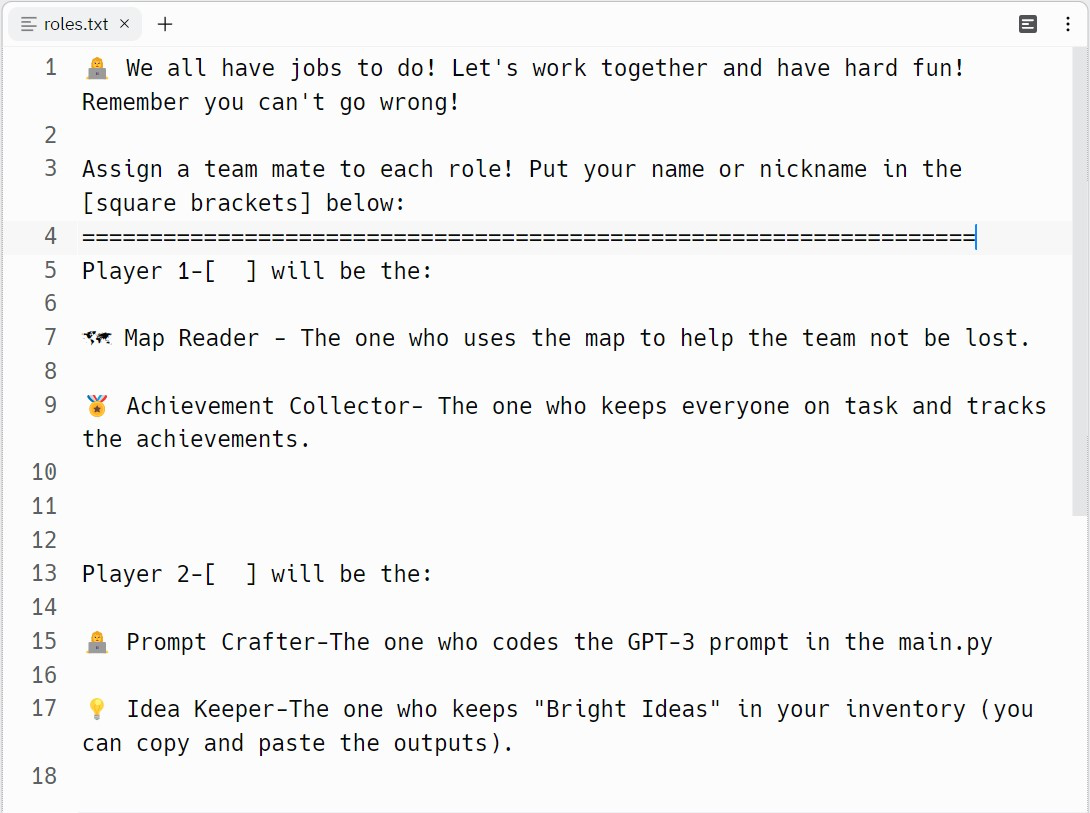Select the roles.txt tab

click(x=75, y=24)
